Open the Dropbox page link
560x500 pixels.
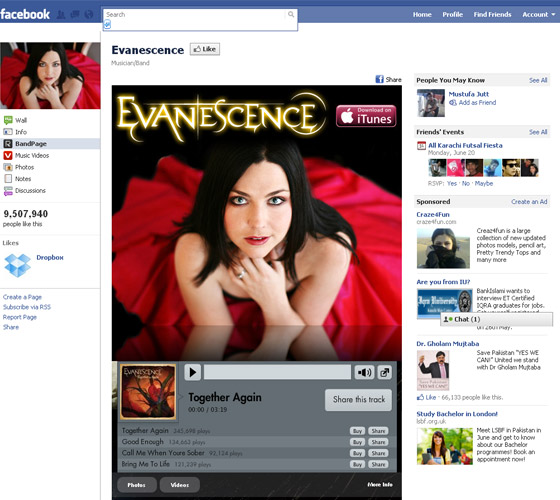click(50, 258)
